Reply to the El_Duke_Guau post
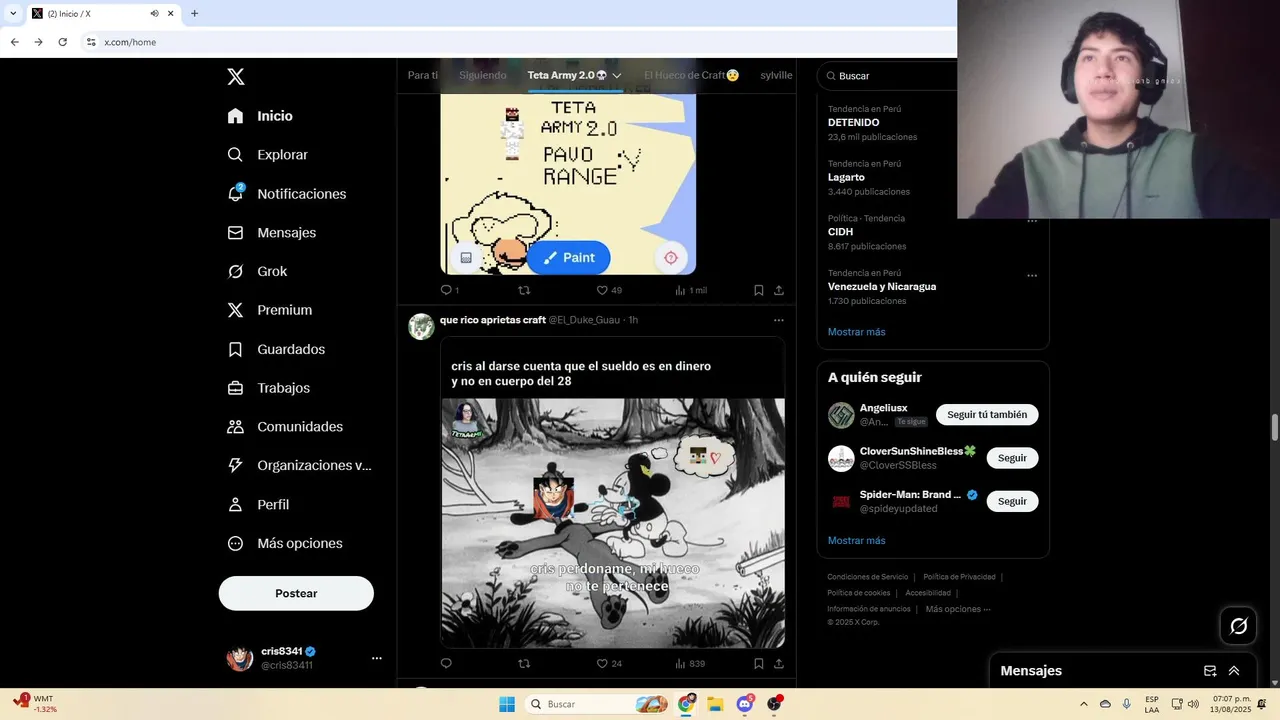 pos(446,663)
